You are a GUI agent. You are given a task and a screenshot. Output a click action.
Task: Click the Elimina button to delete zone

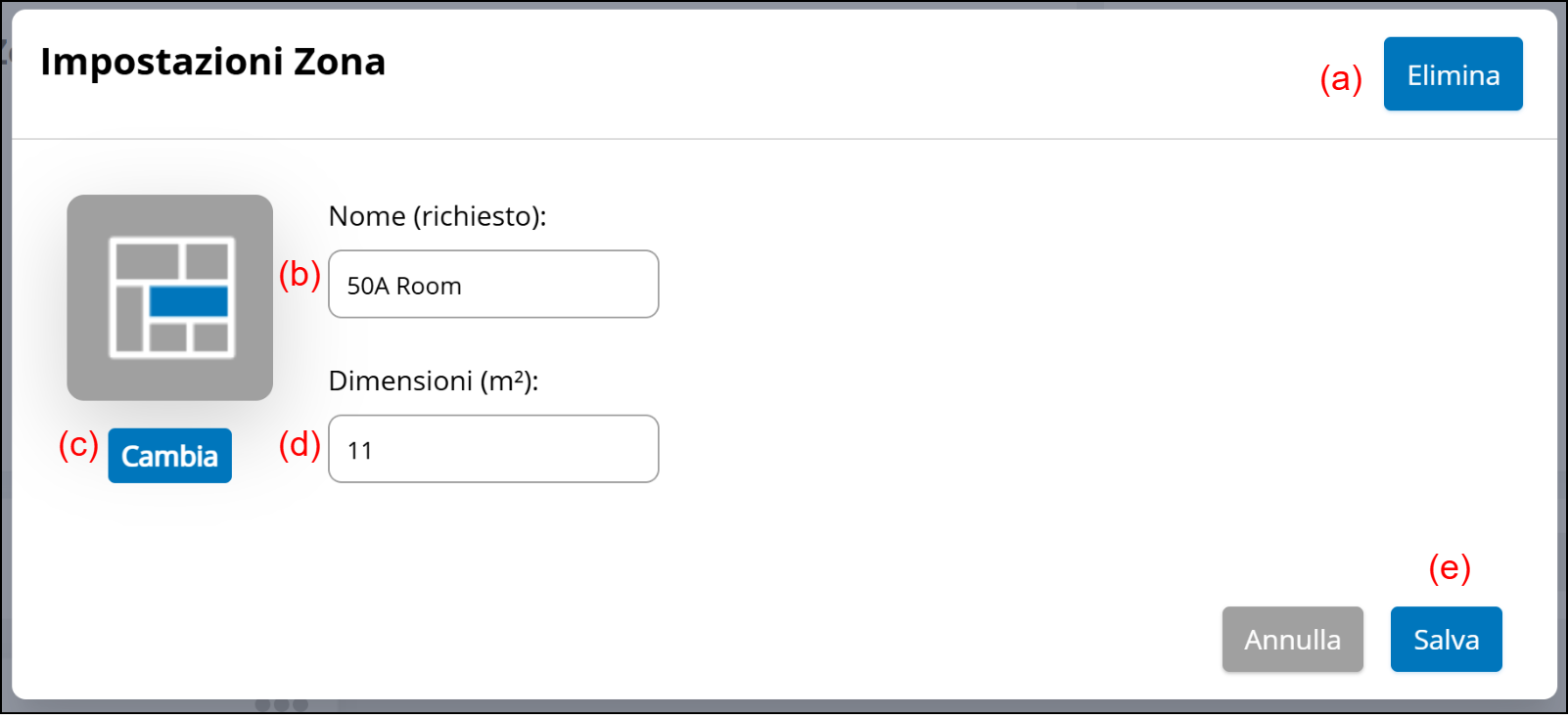[x=1453, y=74]
